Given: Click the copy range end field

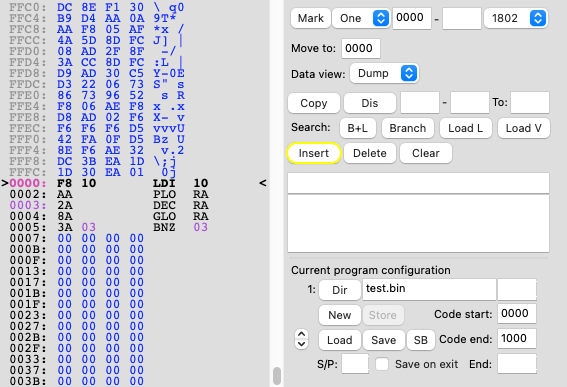Looking at the screenshot, I should 470,103.
